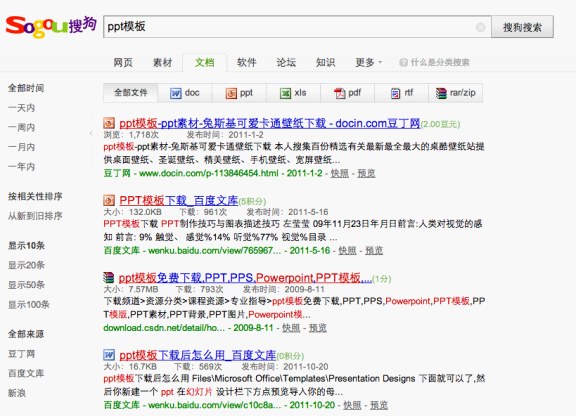577x417 pixels.
Task: Click the question mark help icon
Action: 403,63
